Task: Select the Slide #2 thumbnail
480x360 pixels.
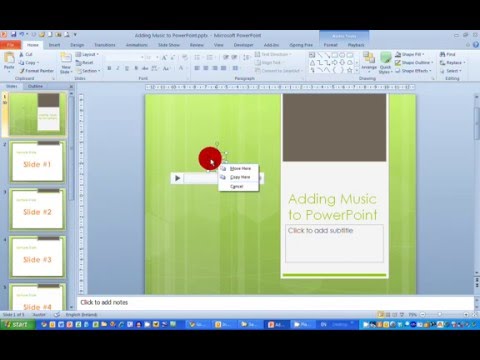Action: click(37, 209)
